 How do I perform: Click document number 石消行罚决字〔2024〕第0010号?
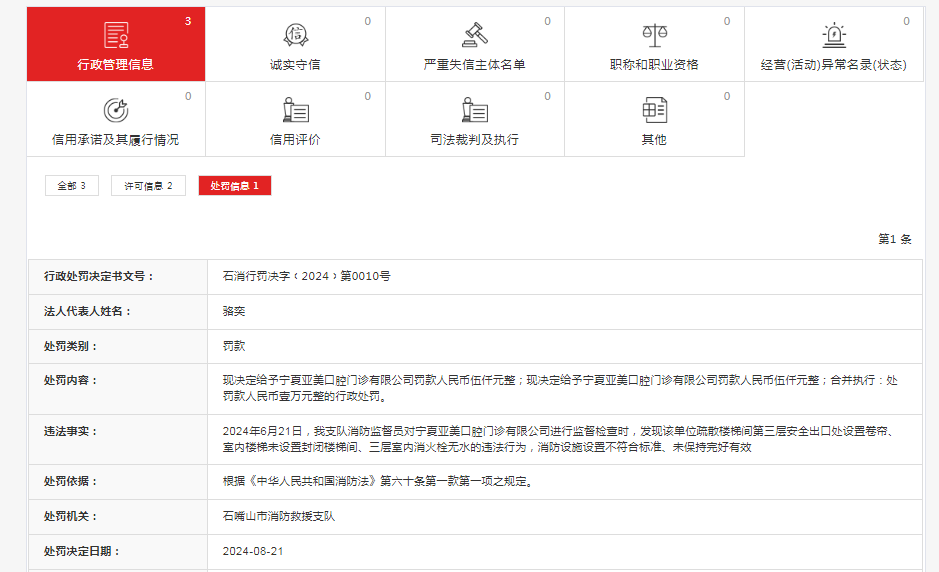(307, 276)
